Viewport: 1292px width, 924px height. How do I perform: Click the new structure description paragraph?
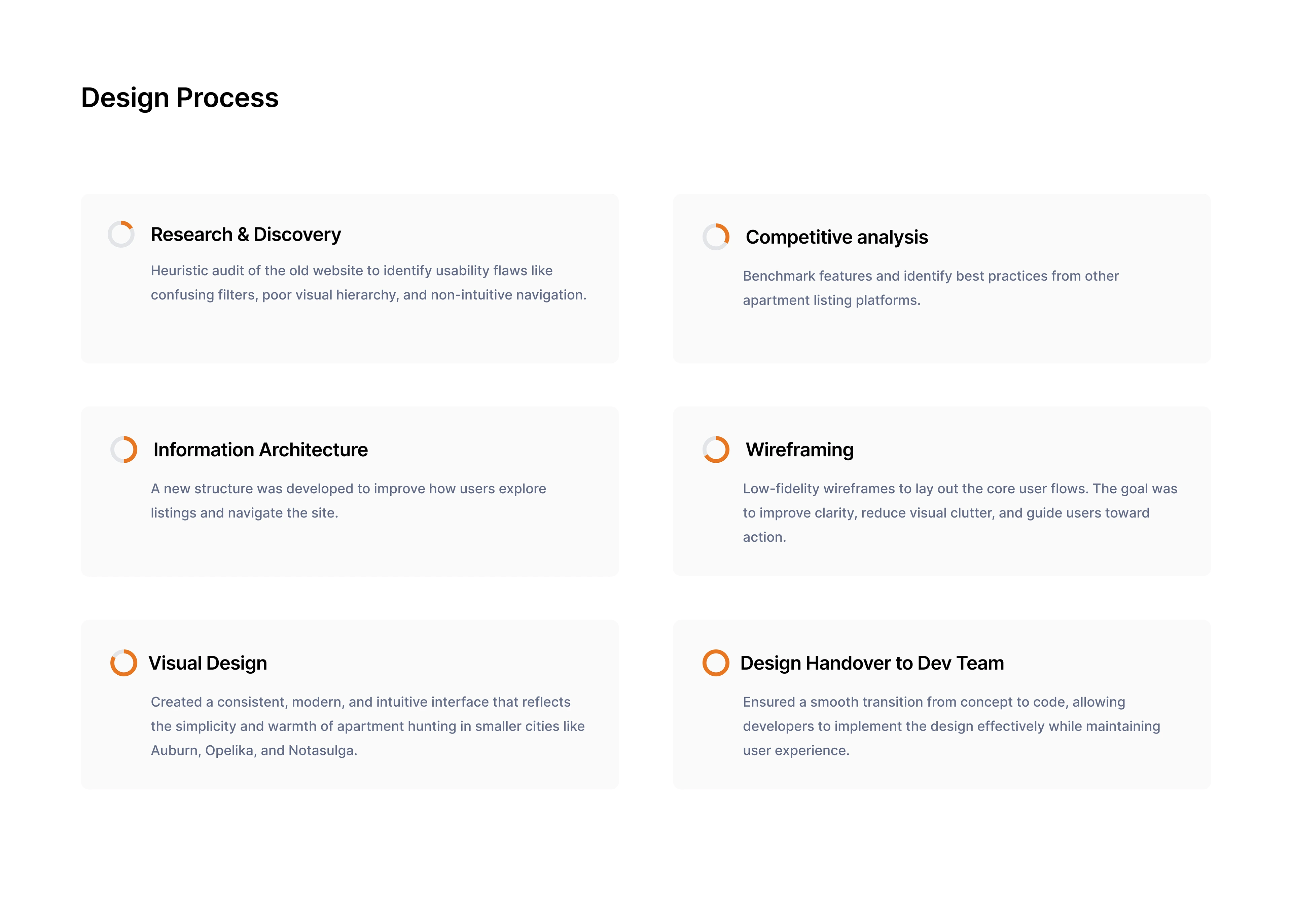[x=348, y=501]
